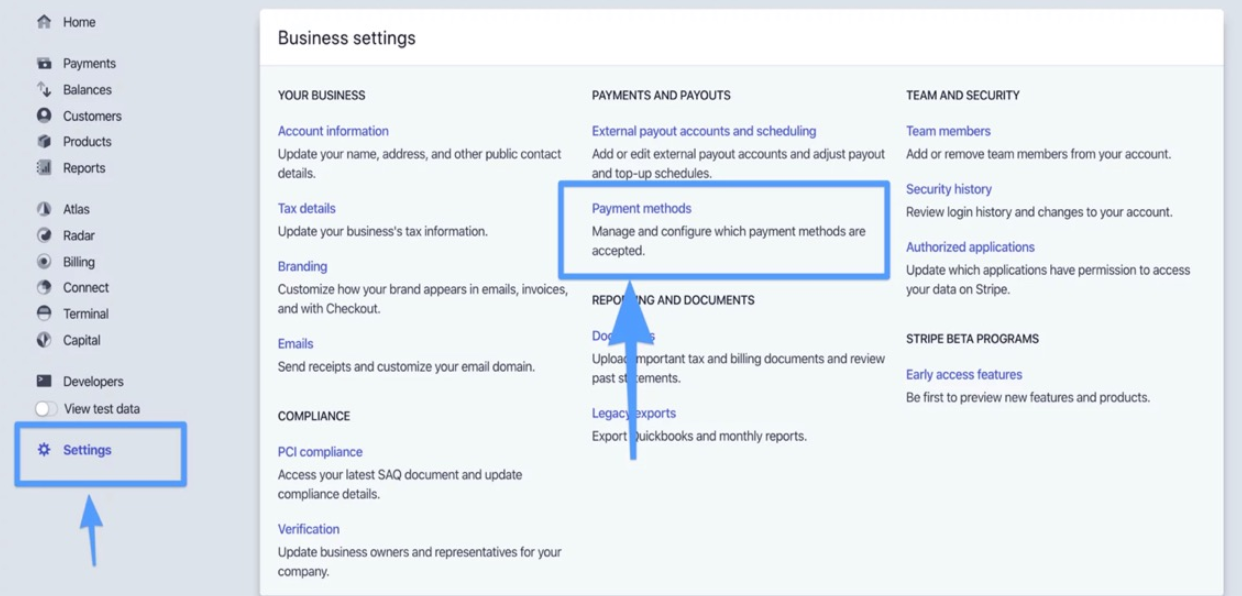Screen dimensions: 1242x596
Task: View the Security history link
Action: pyautogui.click(x=949, y=189)
